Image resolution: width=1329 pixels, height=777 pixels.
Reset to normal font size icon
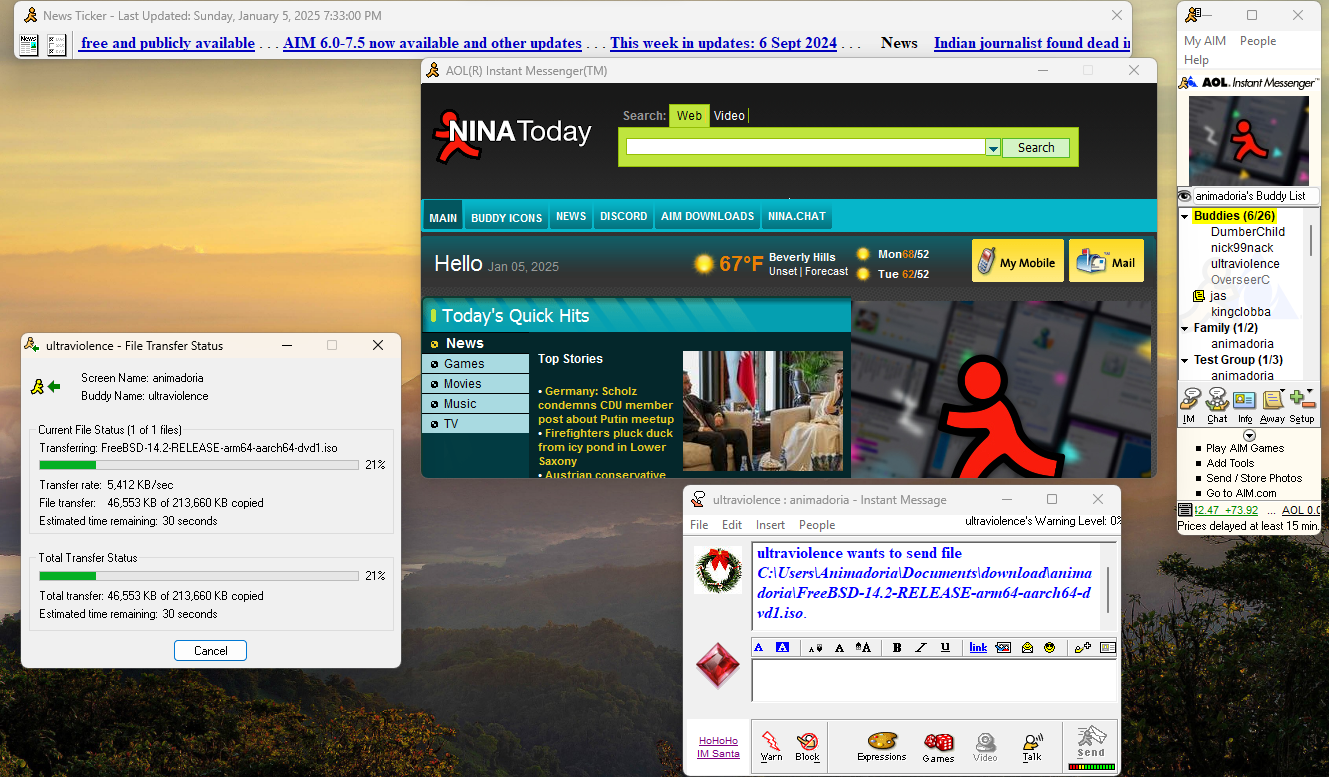click(839, 648)
